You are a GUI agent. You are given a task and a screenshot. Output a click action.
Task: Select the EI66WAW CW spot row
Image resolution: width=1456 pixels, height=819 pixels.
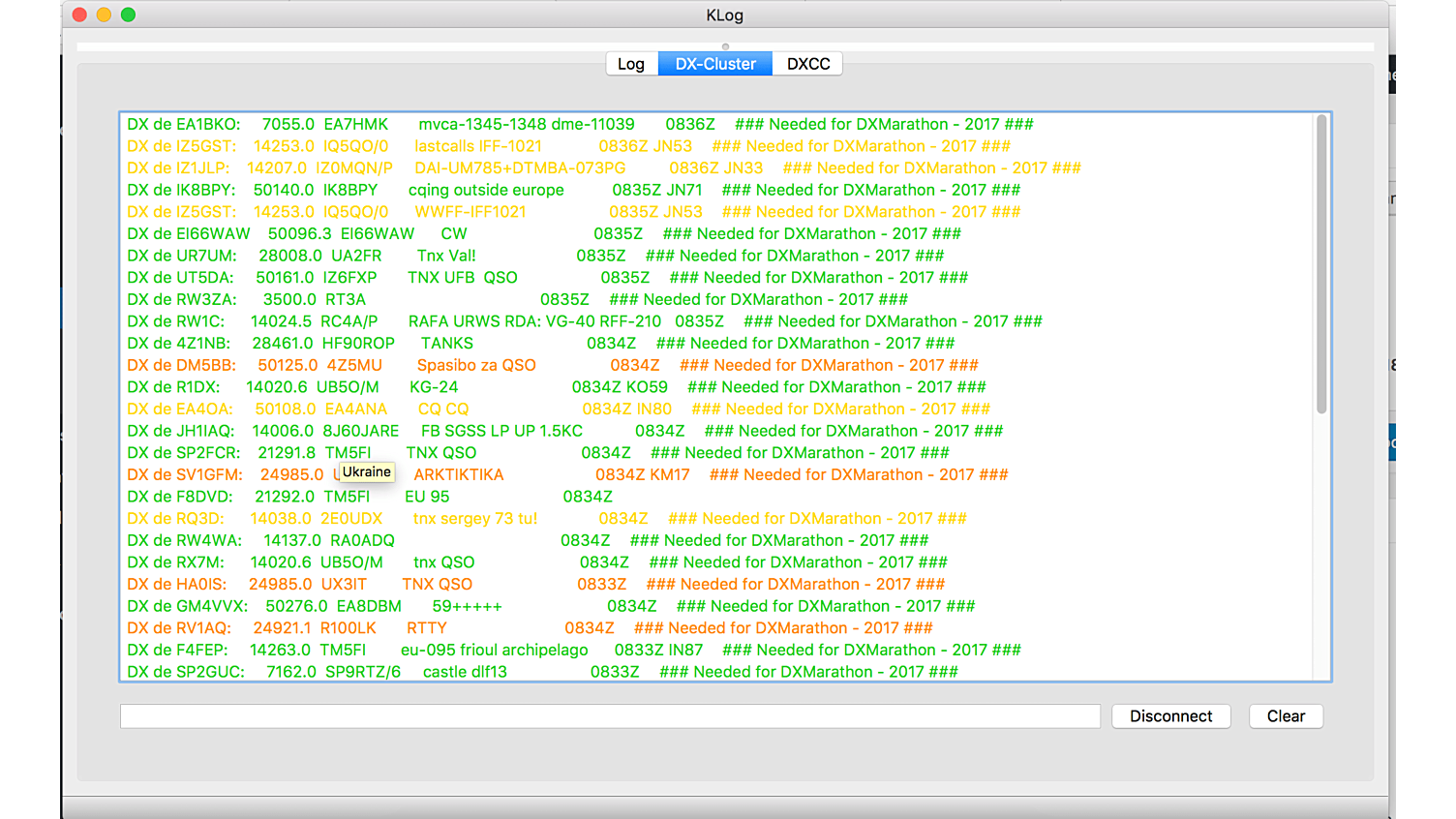click(x=543, y=234)
